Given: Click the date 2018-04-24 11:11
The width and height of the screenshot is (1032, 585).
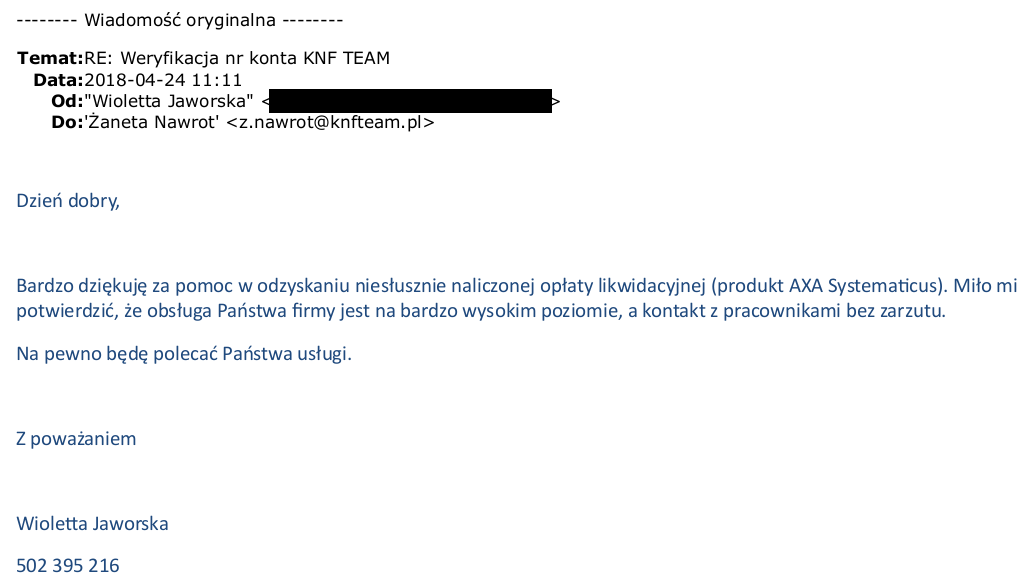Looking at the screenshot, I should tap(163, 80).
